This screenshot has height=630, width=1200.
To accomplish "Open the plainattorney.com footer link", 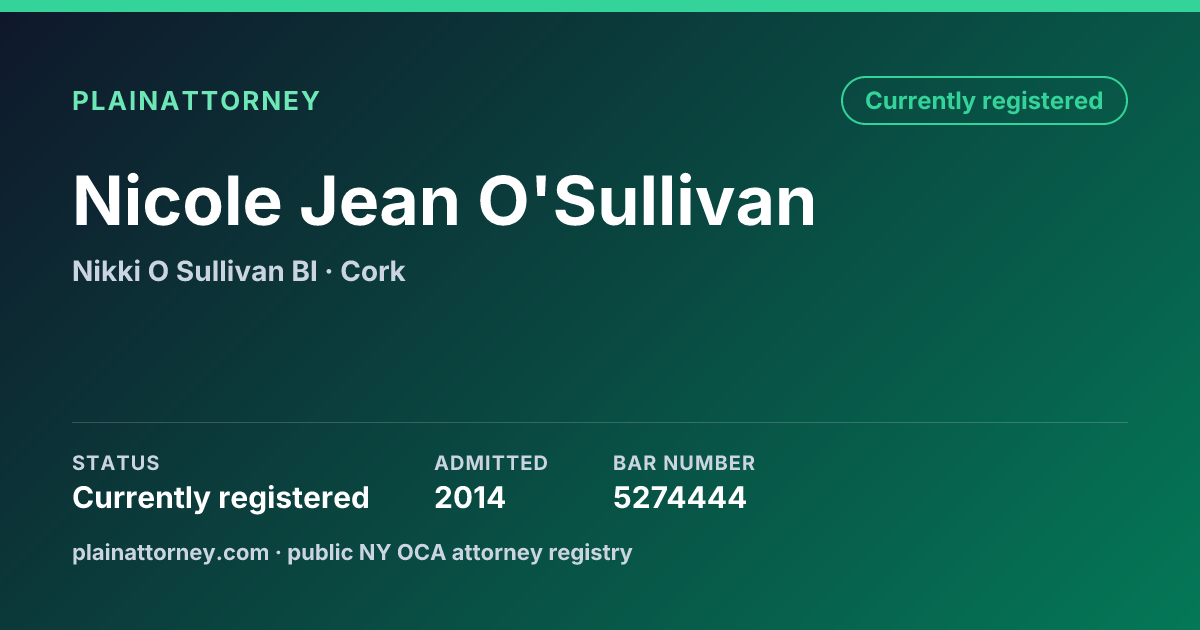I will tap(171, 552).
